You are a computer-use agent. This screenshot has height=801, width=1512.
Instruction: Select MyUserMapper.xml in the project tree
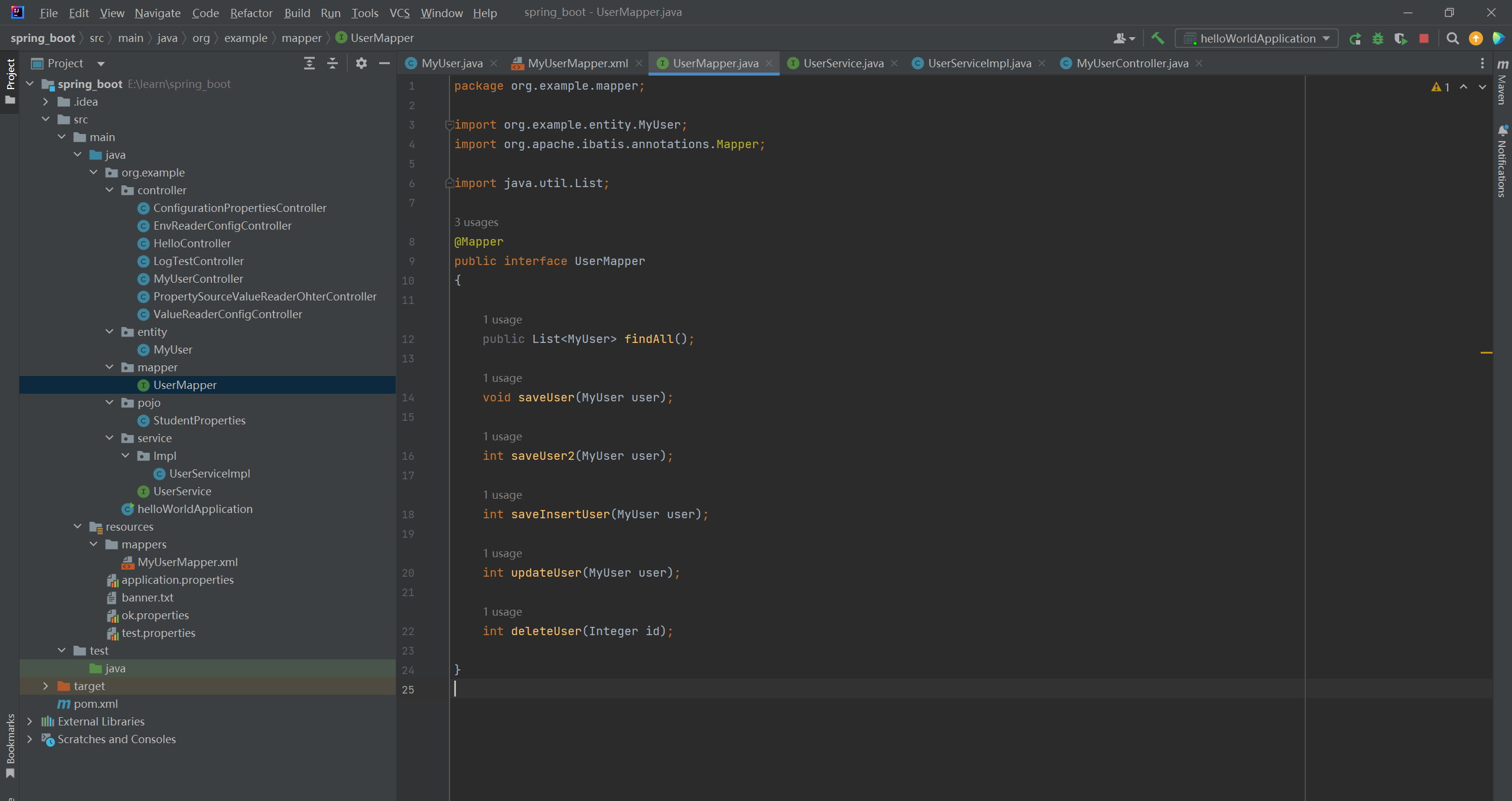coord(187,562)
